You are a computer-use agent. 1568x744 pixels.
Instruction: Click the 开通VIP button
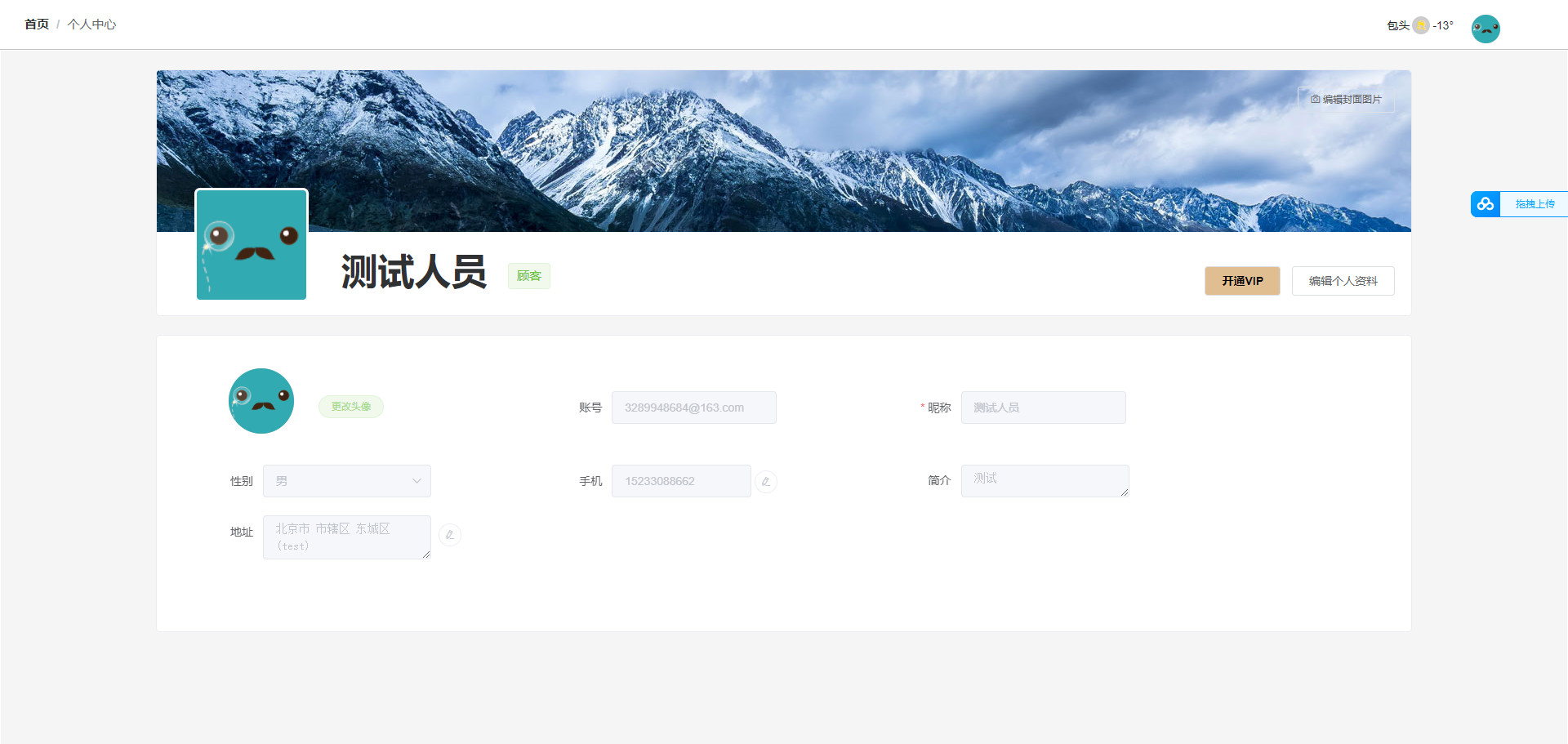pos(1242,281)
